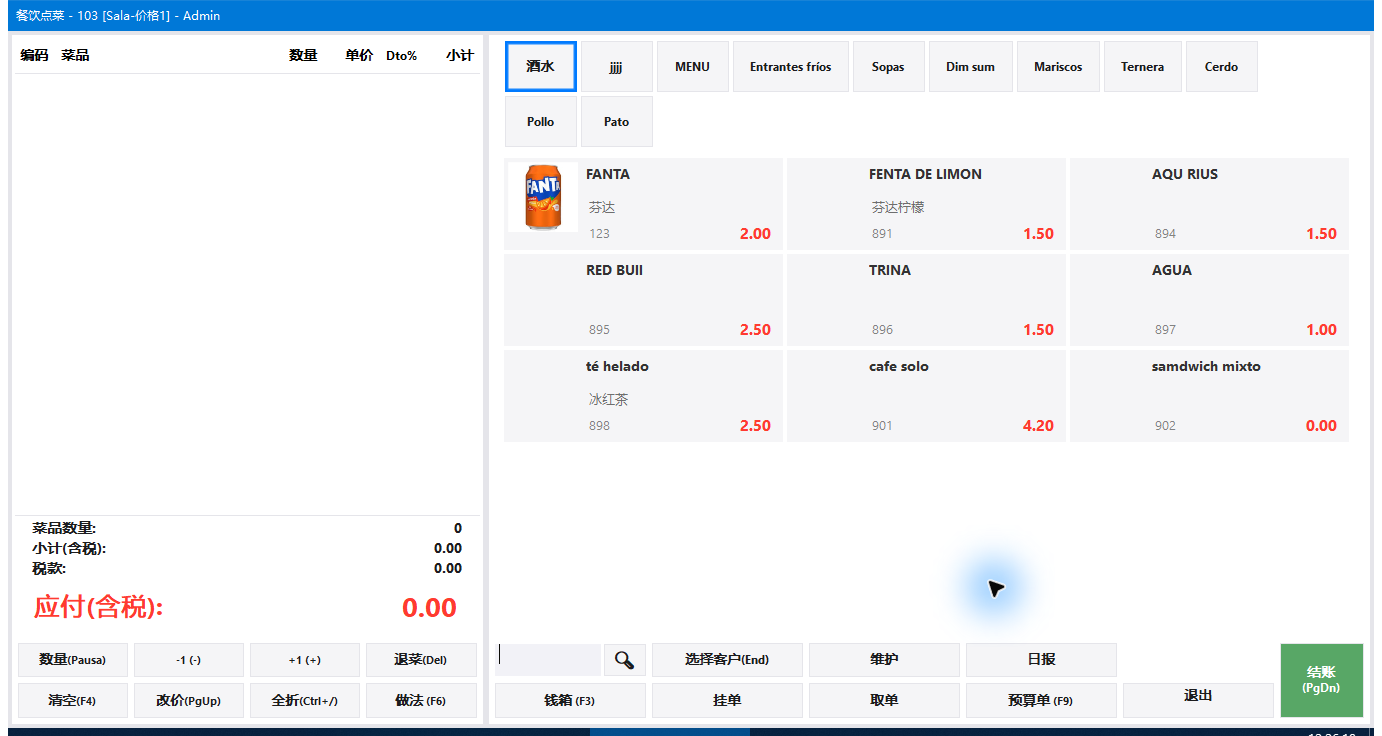
Task: Open 选择客户(End) customer selection
Action: (727, 660)
